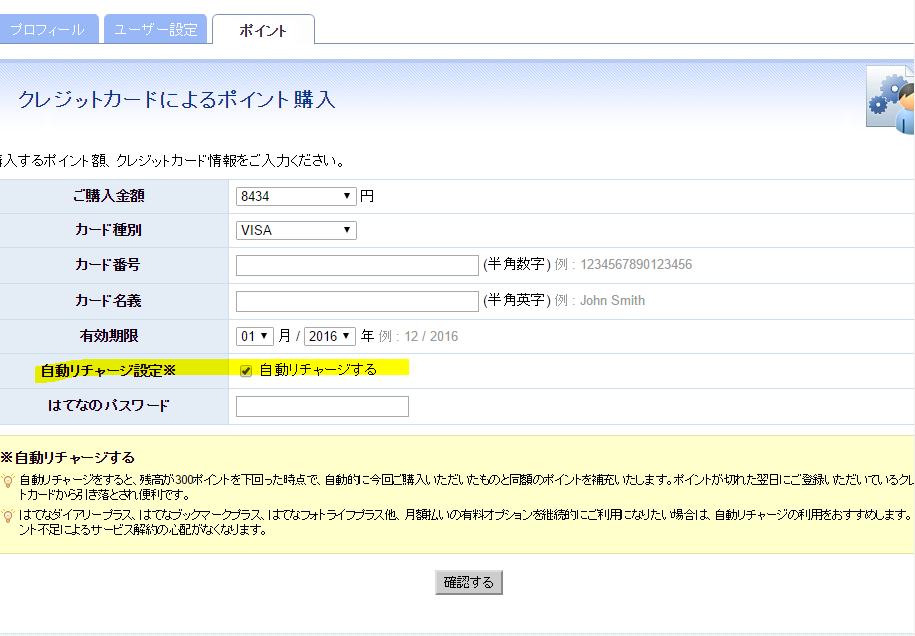Open the expiration month 01 dropdown
The width and height of the screenshot is (915, 636).
(x=254, y=336)
